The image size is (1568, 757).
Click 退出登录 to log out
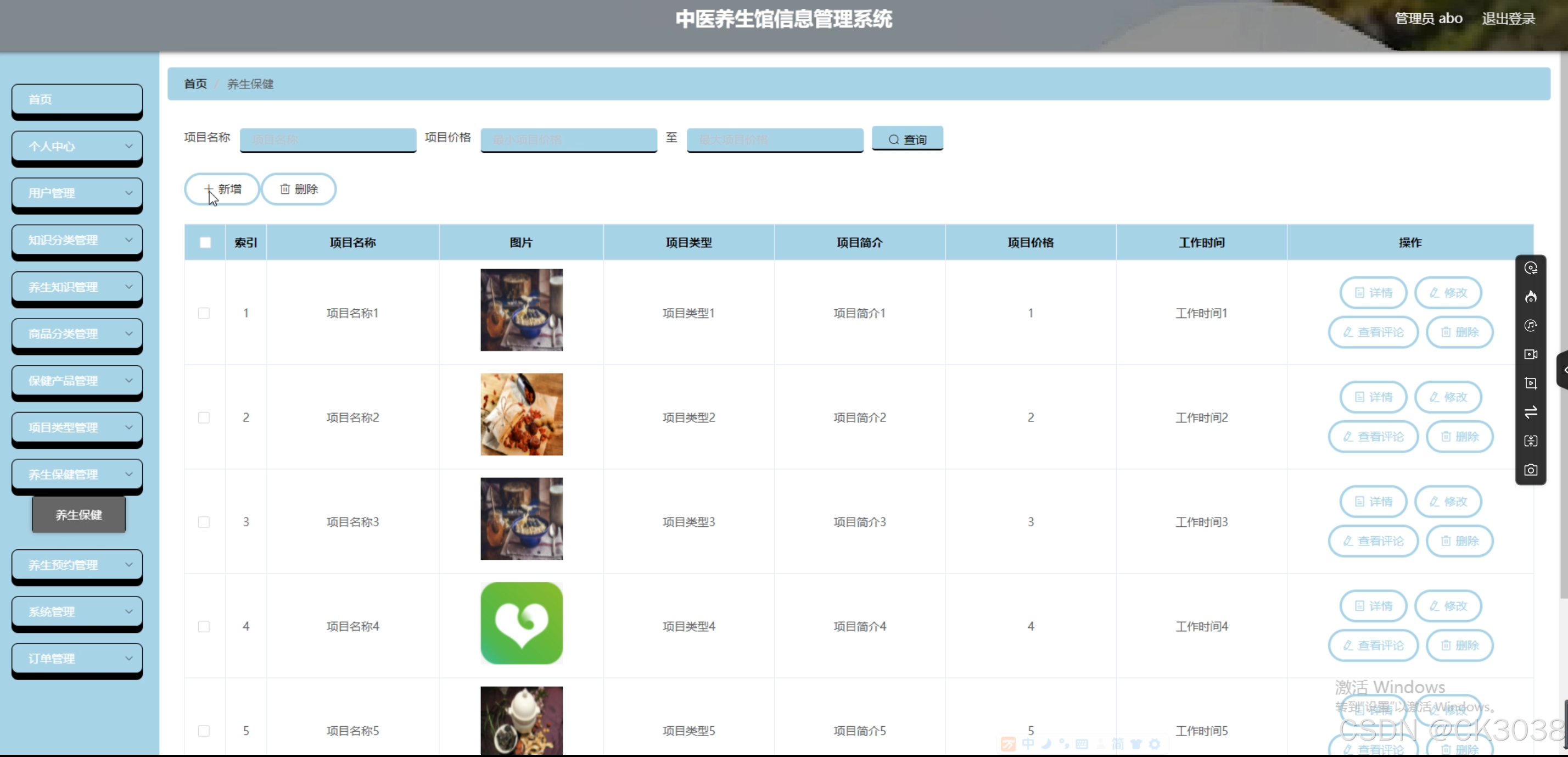click(1508, 18)
